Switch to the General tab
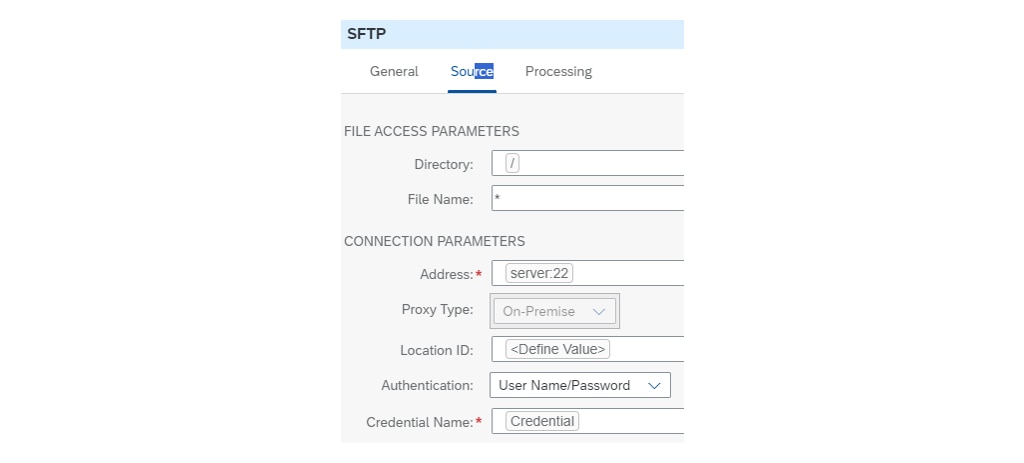This screenshot has width=1024, height=463. tap(394, 72)
